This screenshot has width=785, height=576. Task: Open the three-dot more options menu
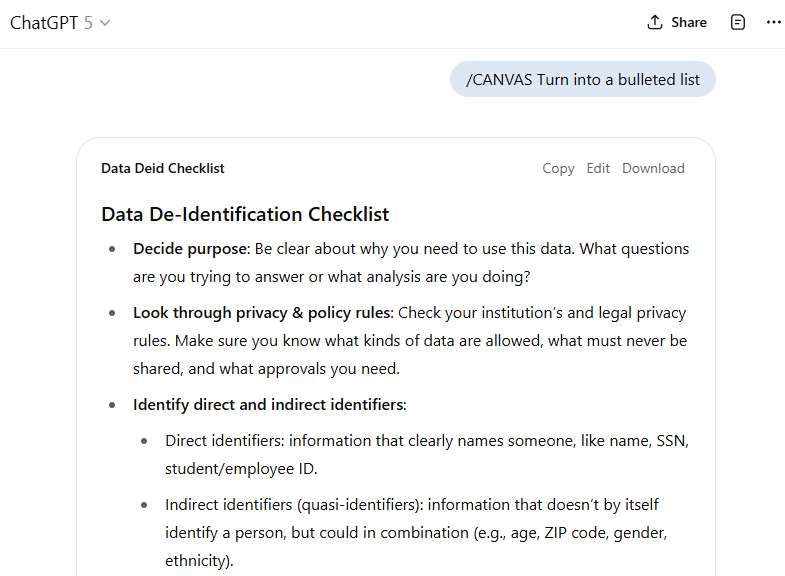tap(773, 22)
